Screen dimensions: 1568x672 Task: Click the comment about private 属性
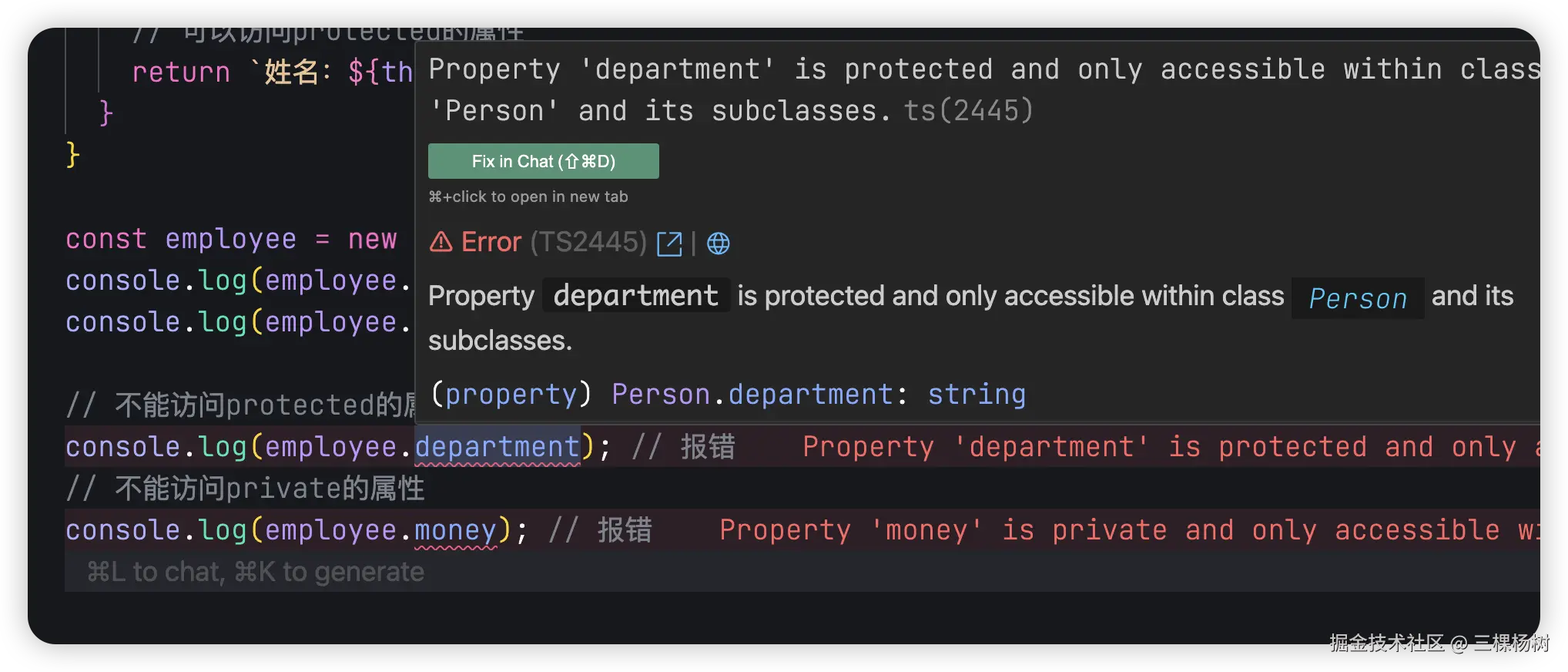pos(245,489)
